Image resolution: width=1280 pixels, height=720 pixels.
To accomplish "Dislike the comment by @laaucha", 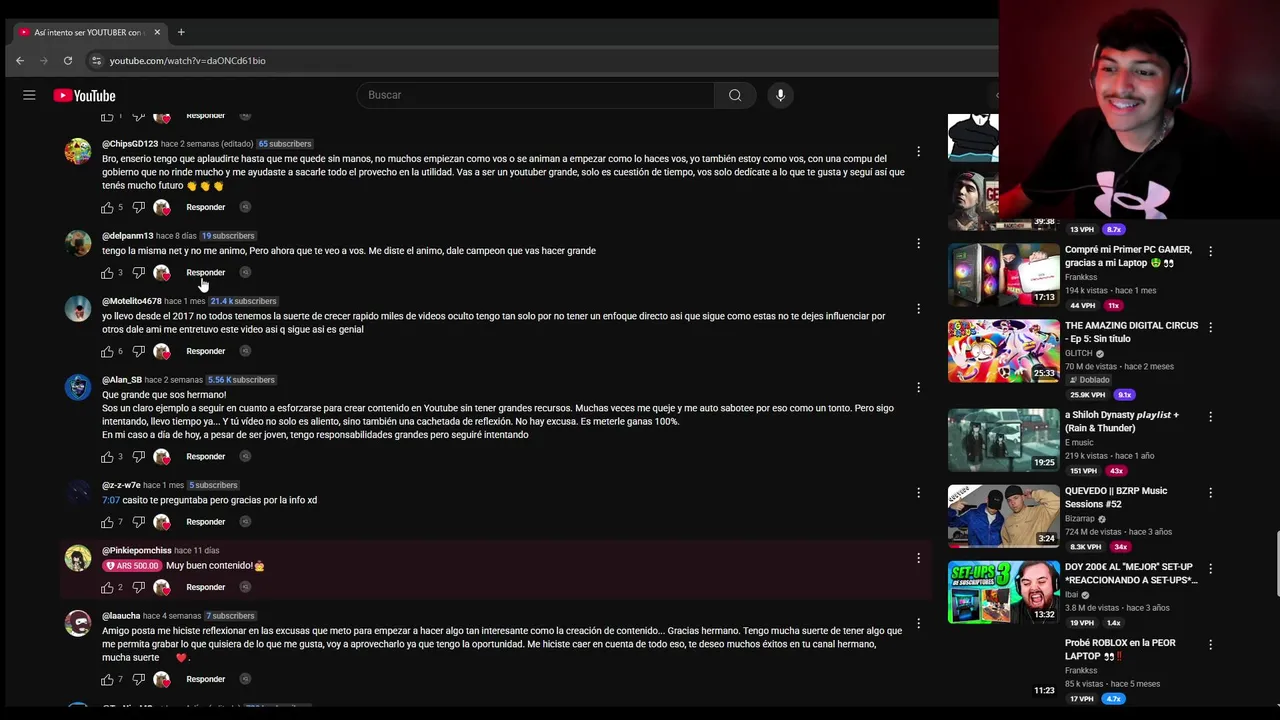I will coord(139,679).
